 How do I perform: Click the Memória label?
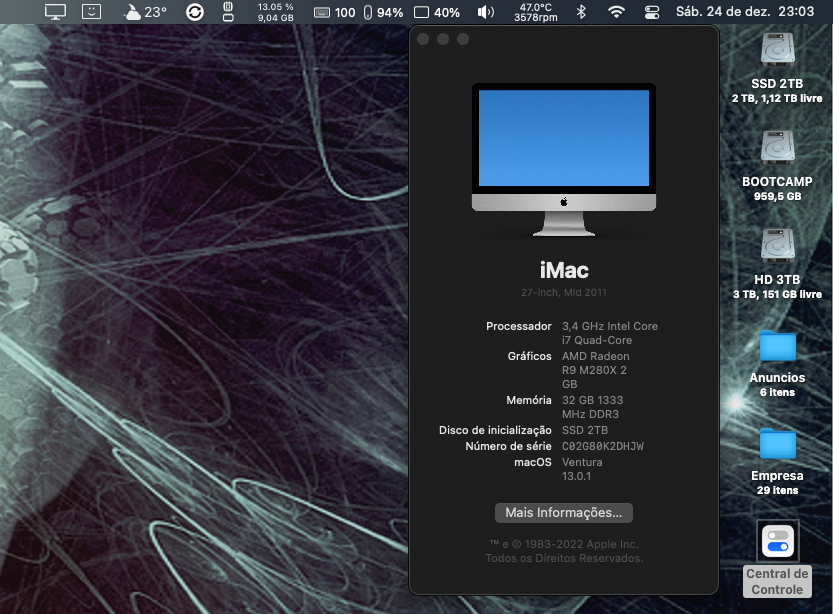529,400
